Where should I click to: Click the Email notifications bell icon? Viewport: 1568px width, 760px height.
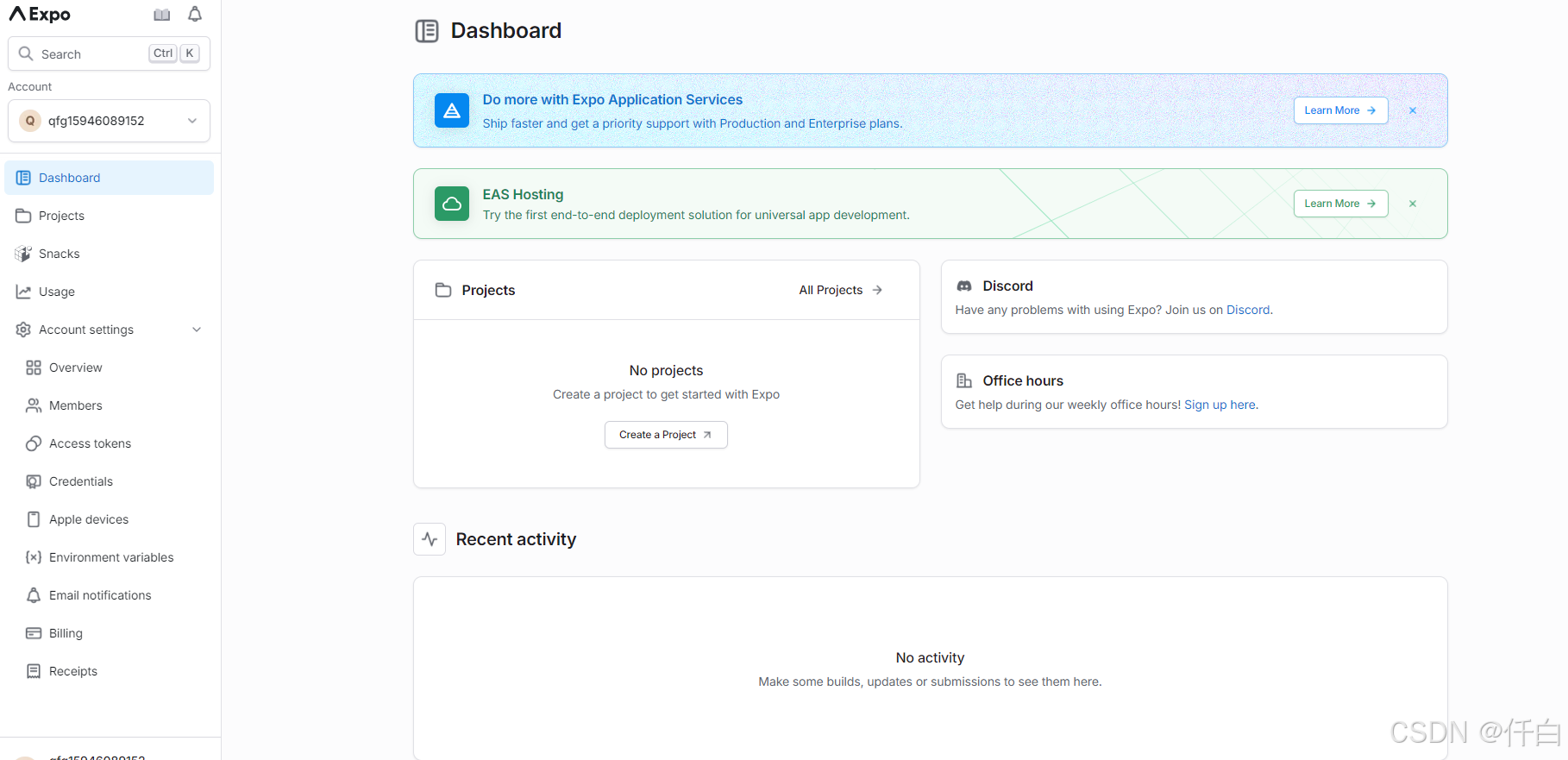pyautogui.click(x=34, y=595)
